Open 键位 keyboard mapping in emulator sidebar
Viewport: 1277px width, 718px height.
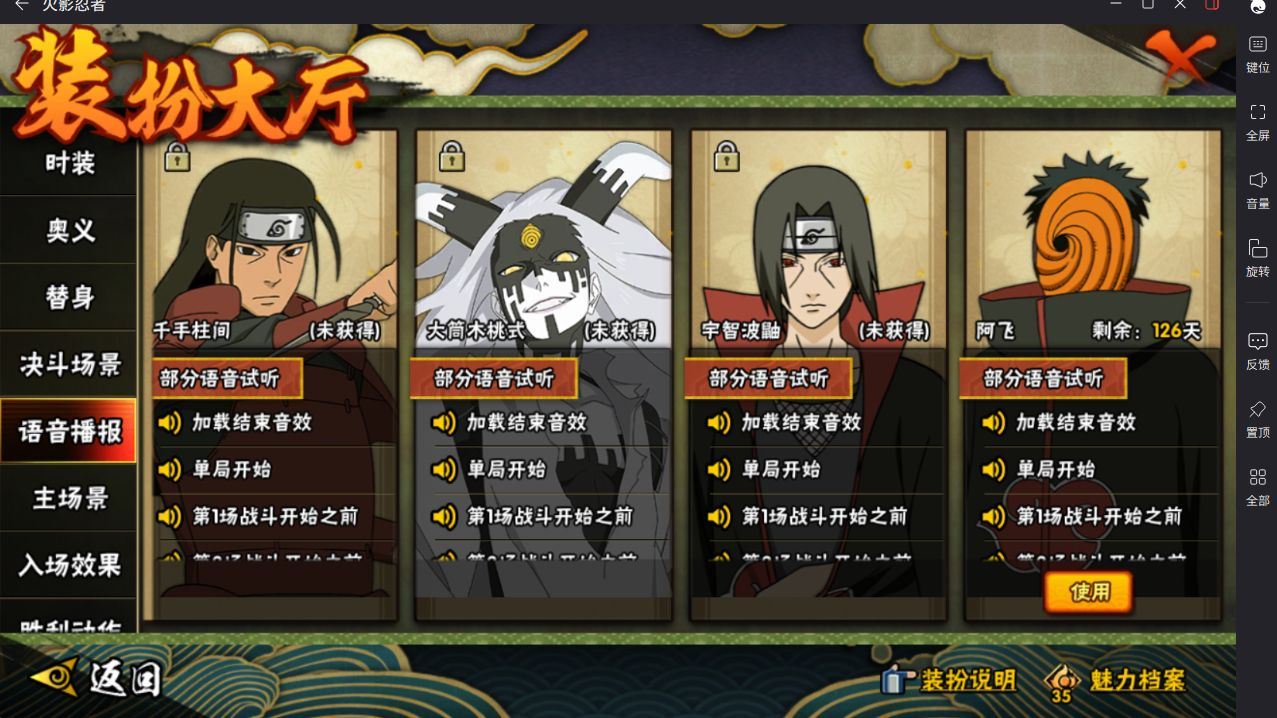click(x=1258, y=54)
